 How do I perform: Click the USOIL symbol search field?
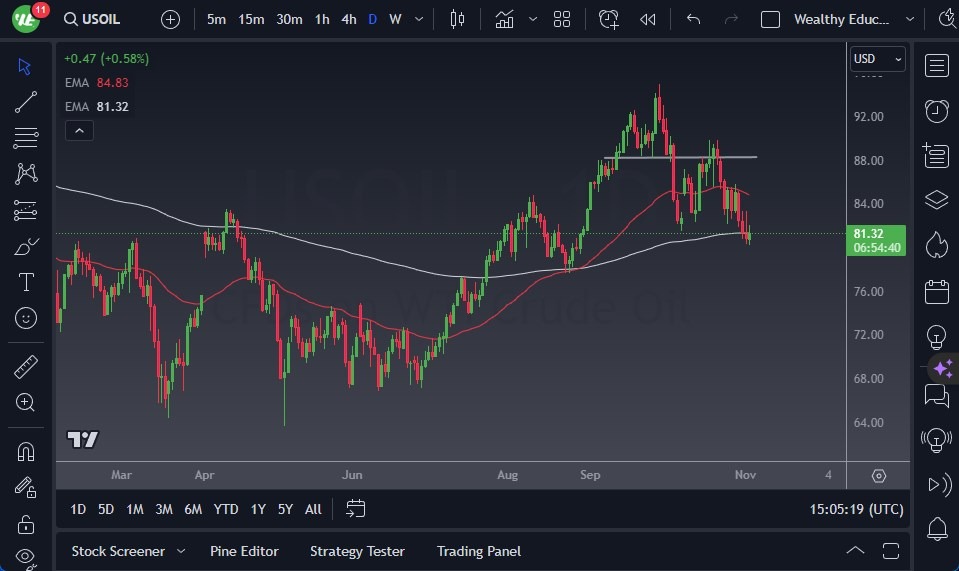point(97,19)
